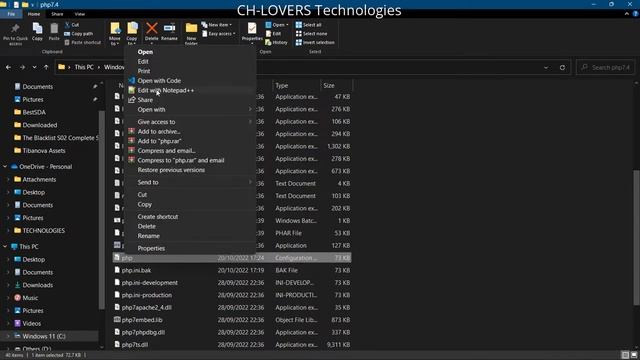Switch to the Share ribbon tab
640x360 pixels.
[57, 14]
